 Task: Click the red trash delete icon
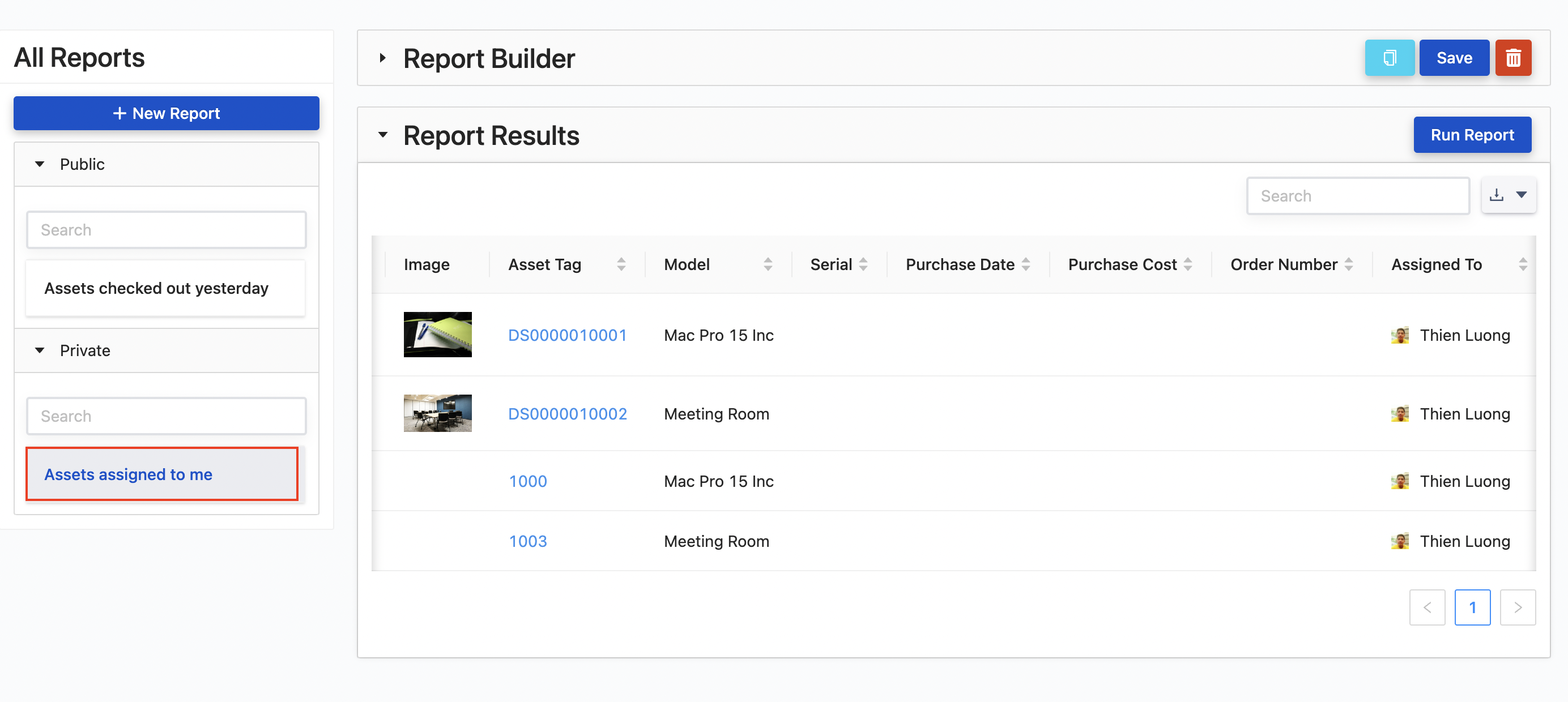coord(1512,58)
